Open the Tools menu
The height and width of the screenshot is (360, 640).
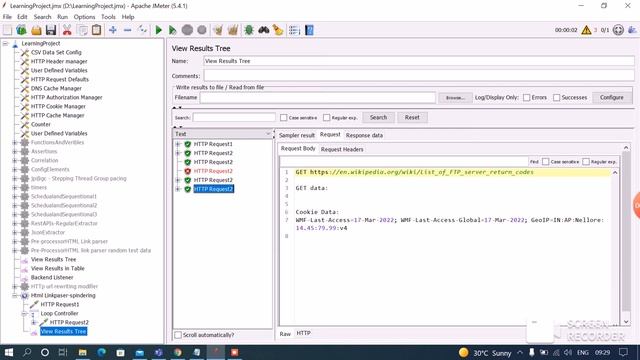point(108,17)
